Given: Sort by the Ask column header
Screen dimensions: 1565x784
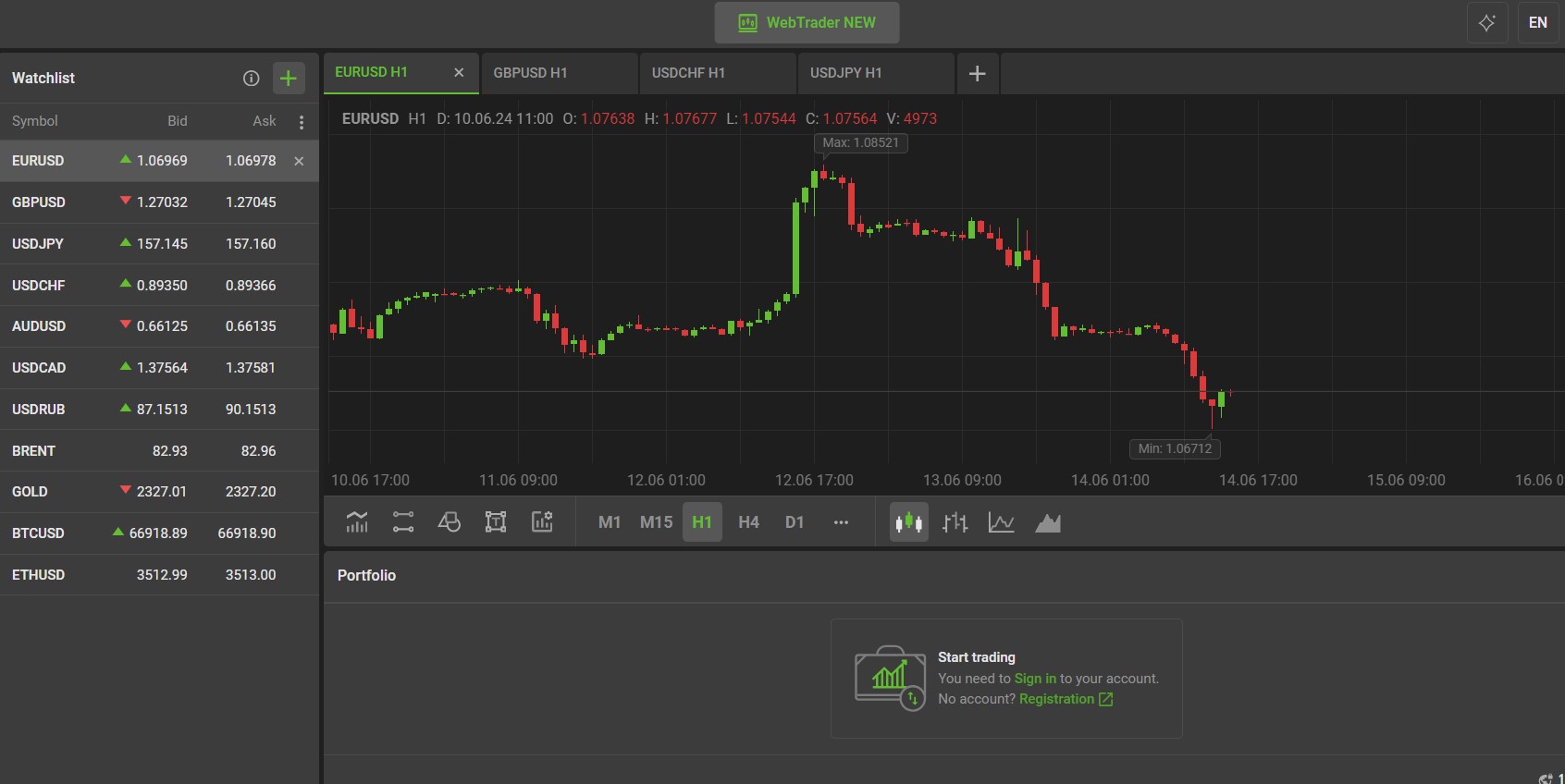Looking at the screenshot, I should coord(265,121).
